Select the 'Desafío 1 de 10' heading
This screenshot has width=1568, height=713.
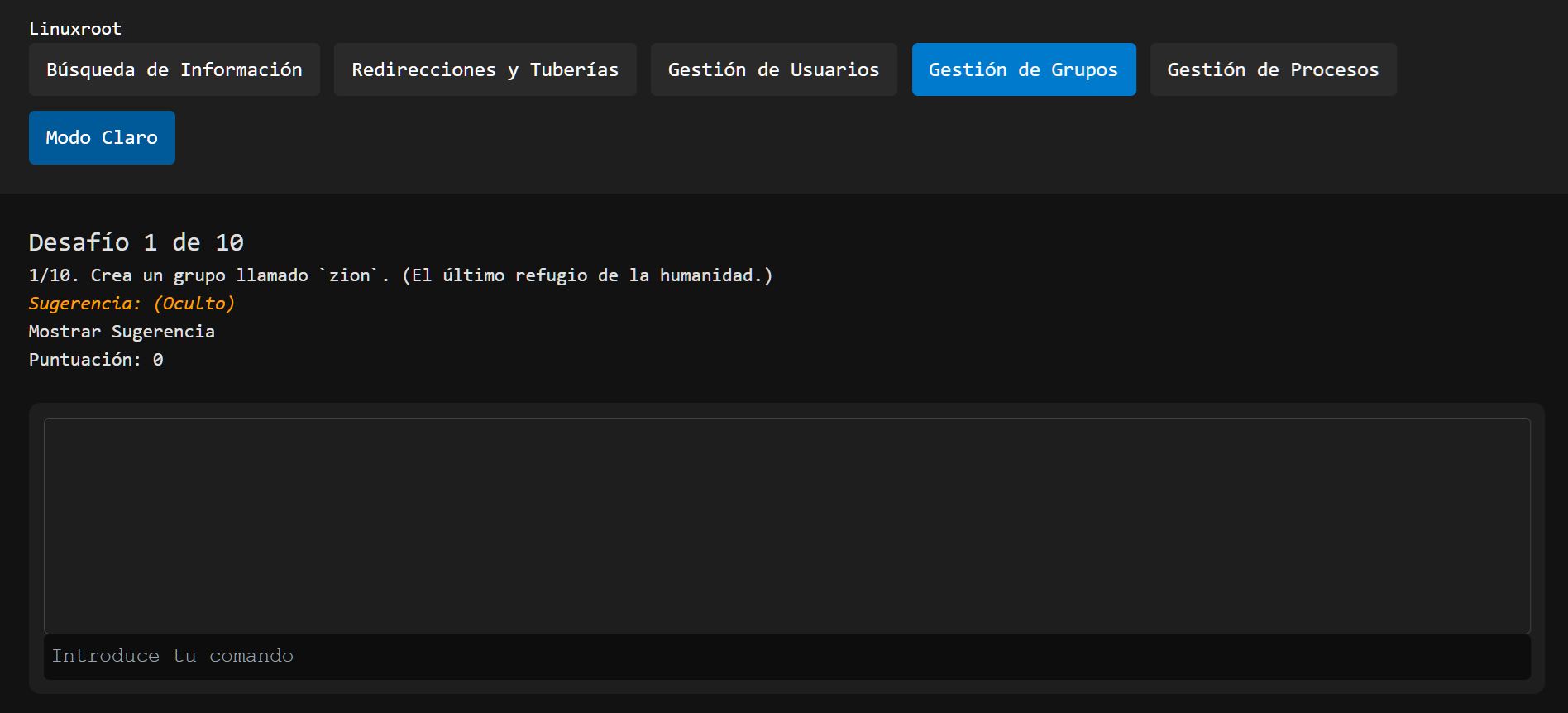(136, 242)
